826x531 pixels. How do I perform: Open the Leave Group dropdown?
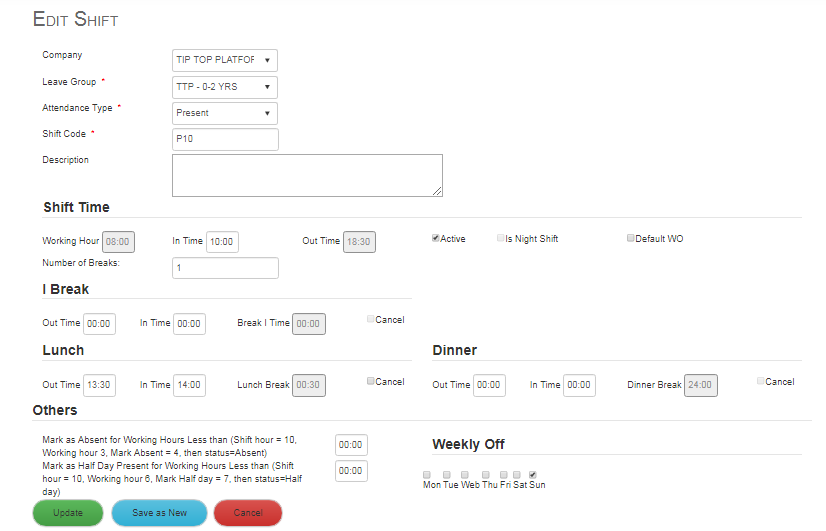coord(224,87)
